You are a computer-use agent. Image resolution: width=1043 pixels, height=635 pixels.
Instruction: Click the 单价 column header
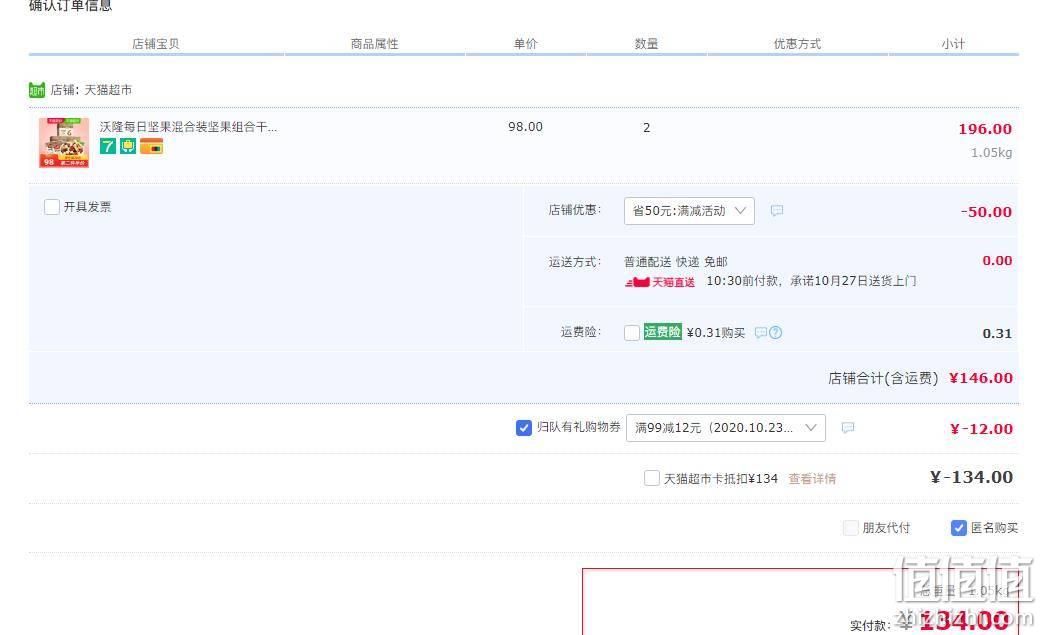pos(525,44)
